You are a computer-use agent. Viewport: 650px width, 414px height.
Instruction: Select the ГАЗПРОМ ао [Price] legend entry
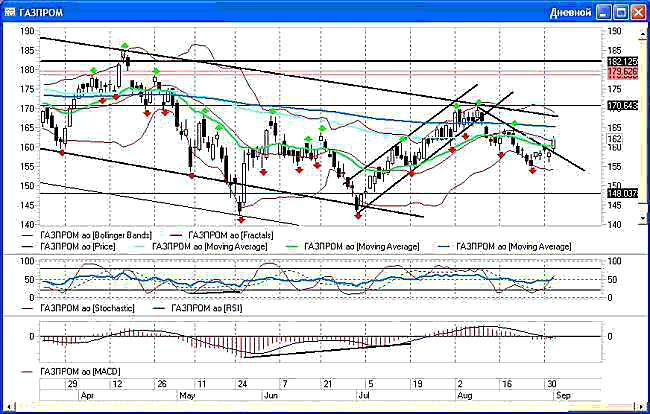click(69, 247)
